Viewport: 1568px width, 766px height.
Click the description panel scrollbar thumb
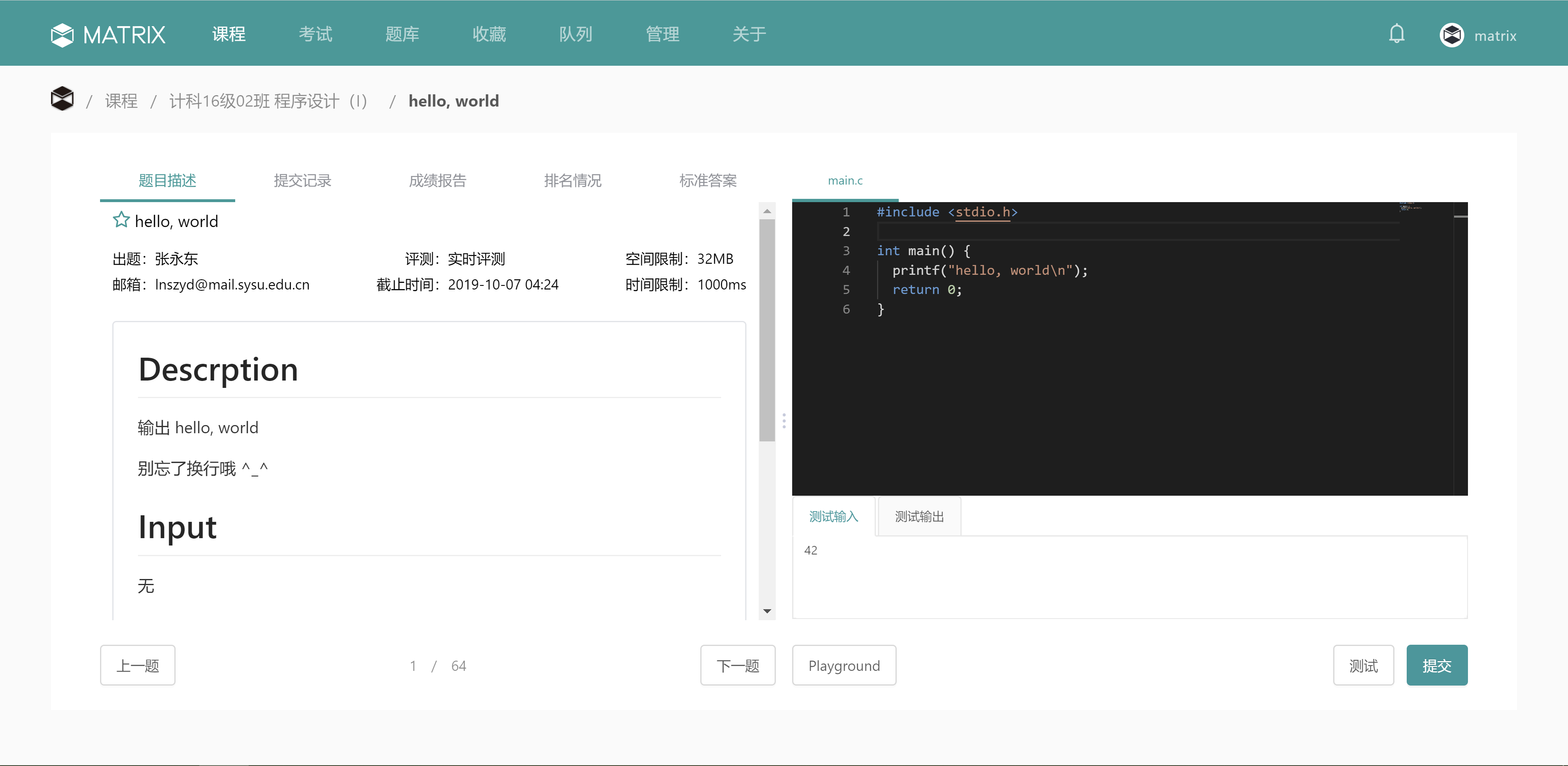(x=767, y=330)
